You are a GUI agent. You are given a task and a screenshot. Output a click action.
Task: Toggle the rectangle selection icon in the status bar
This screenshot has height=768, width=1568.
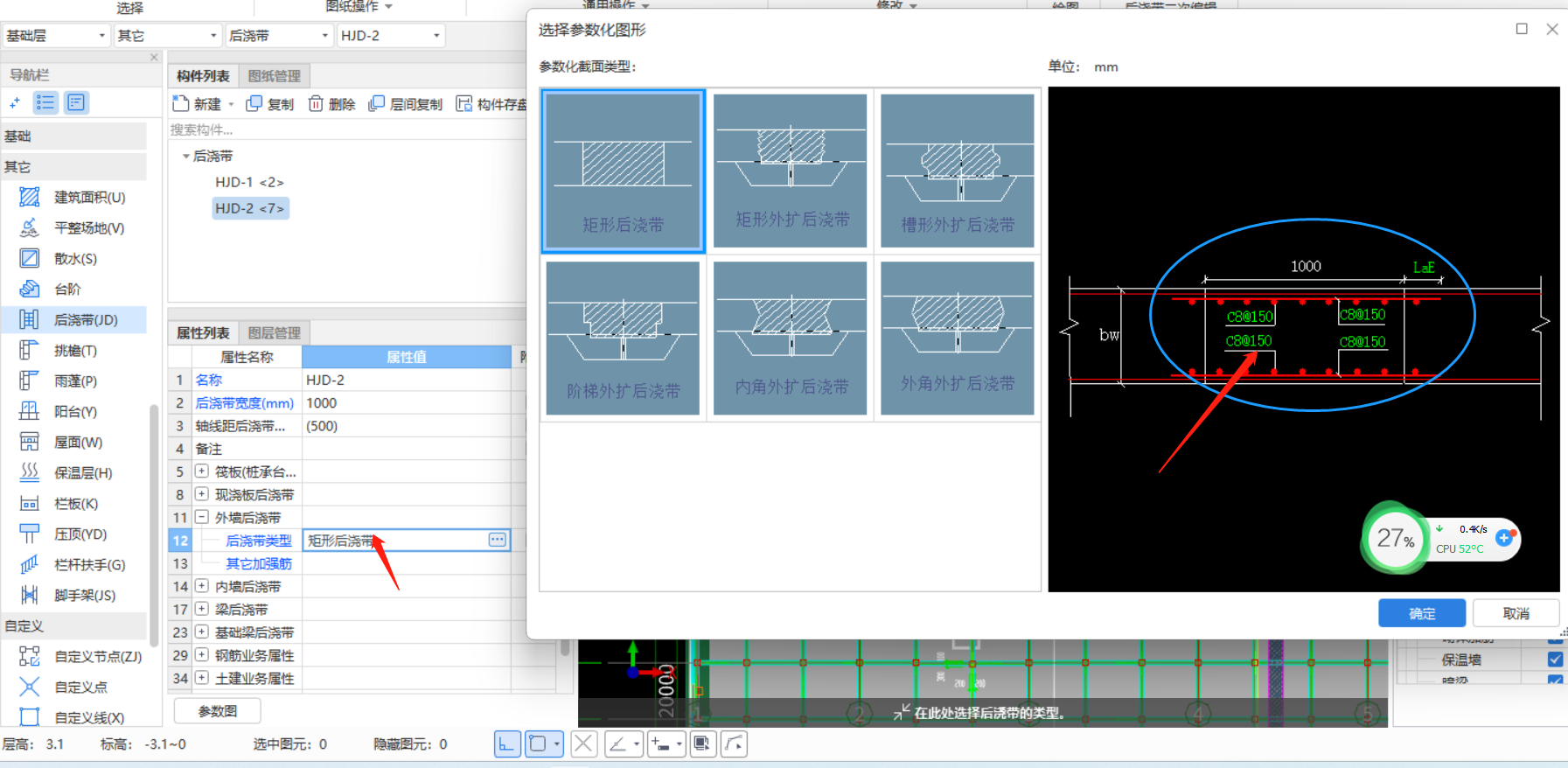[x=538, y=744]
